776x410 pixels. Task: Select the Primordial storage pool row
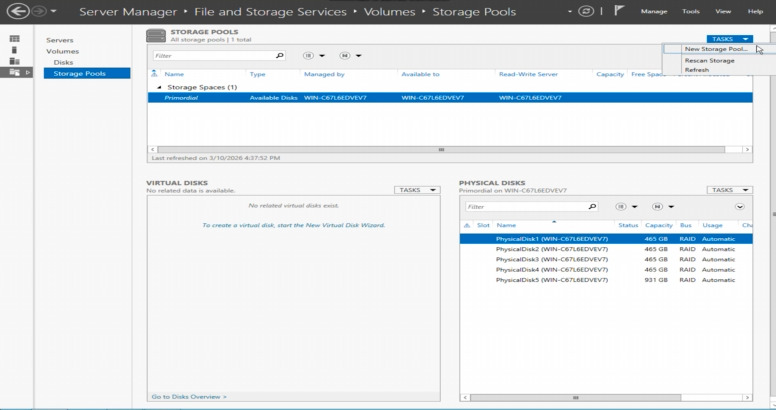pos(450,98)
